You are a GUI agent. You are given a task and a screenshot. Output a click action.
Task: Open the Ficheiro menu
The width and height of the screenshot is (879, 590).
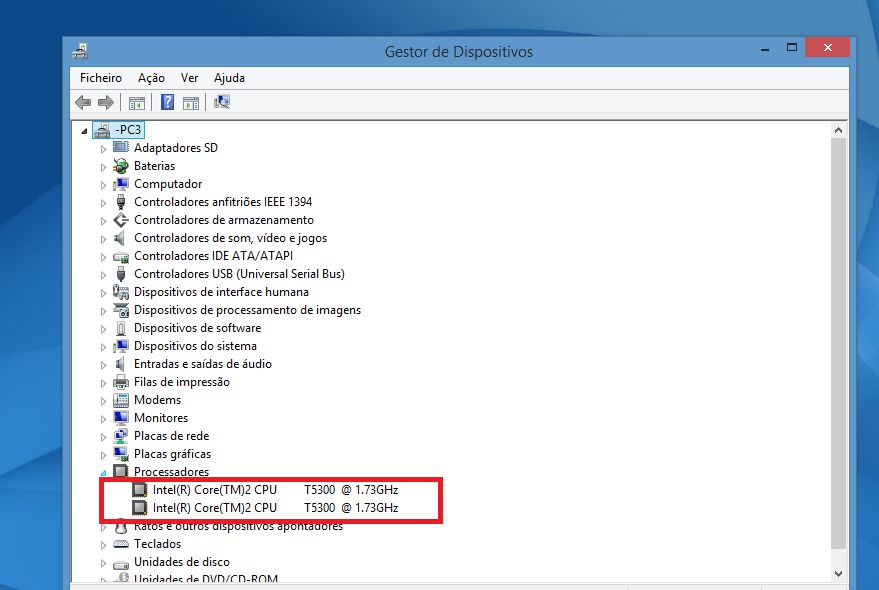click(x=101, y=78)
